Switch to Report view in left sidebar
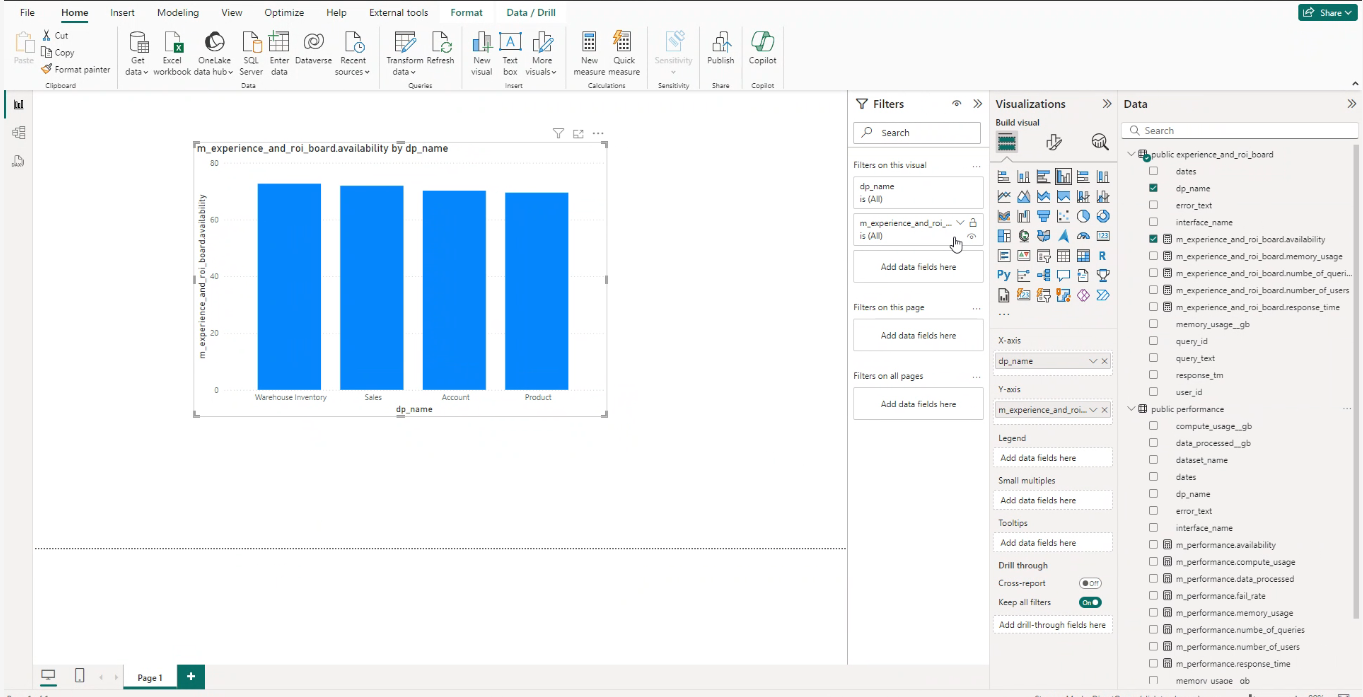The height and width of the screenshot is (697, 1363). click(x=18, y=104)
